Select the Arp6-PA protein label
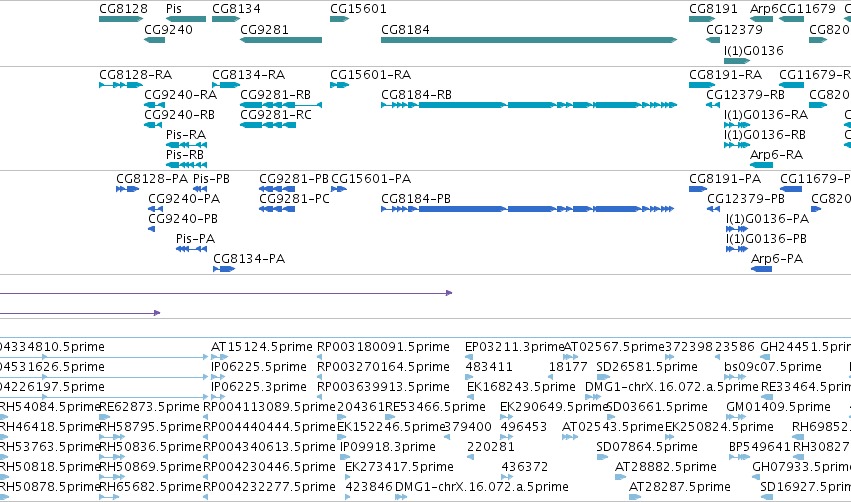The width and height of the screenshot is (851, 502). click(777, 259)
